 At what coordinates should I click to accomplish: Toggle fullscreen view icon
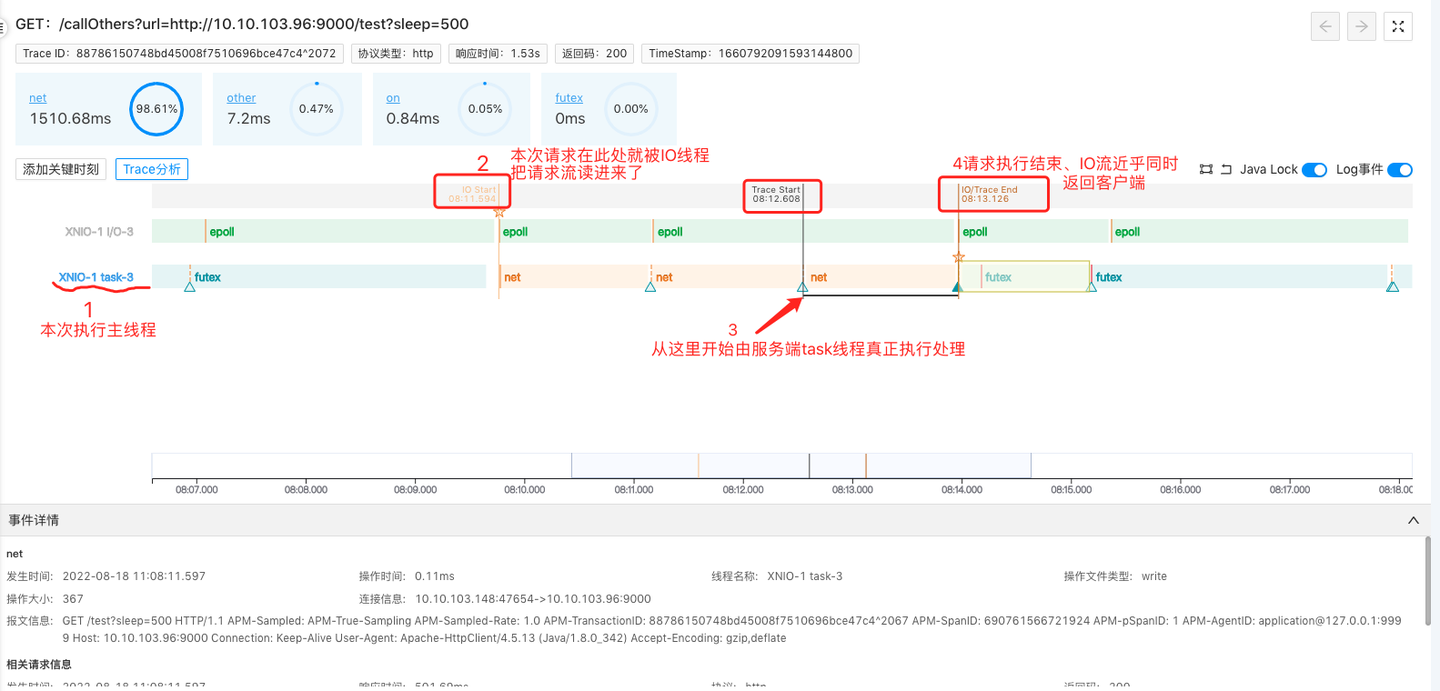pyautogui.click(x=1398, y=27)
